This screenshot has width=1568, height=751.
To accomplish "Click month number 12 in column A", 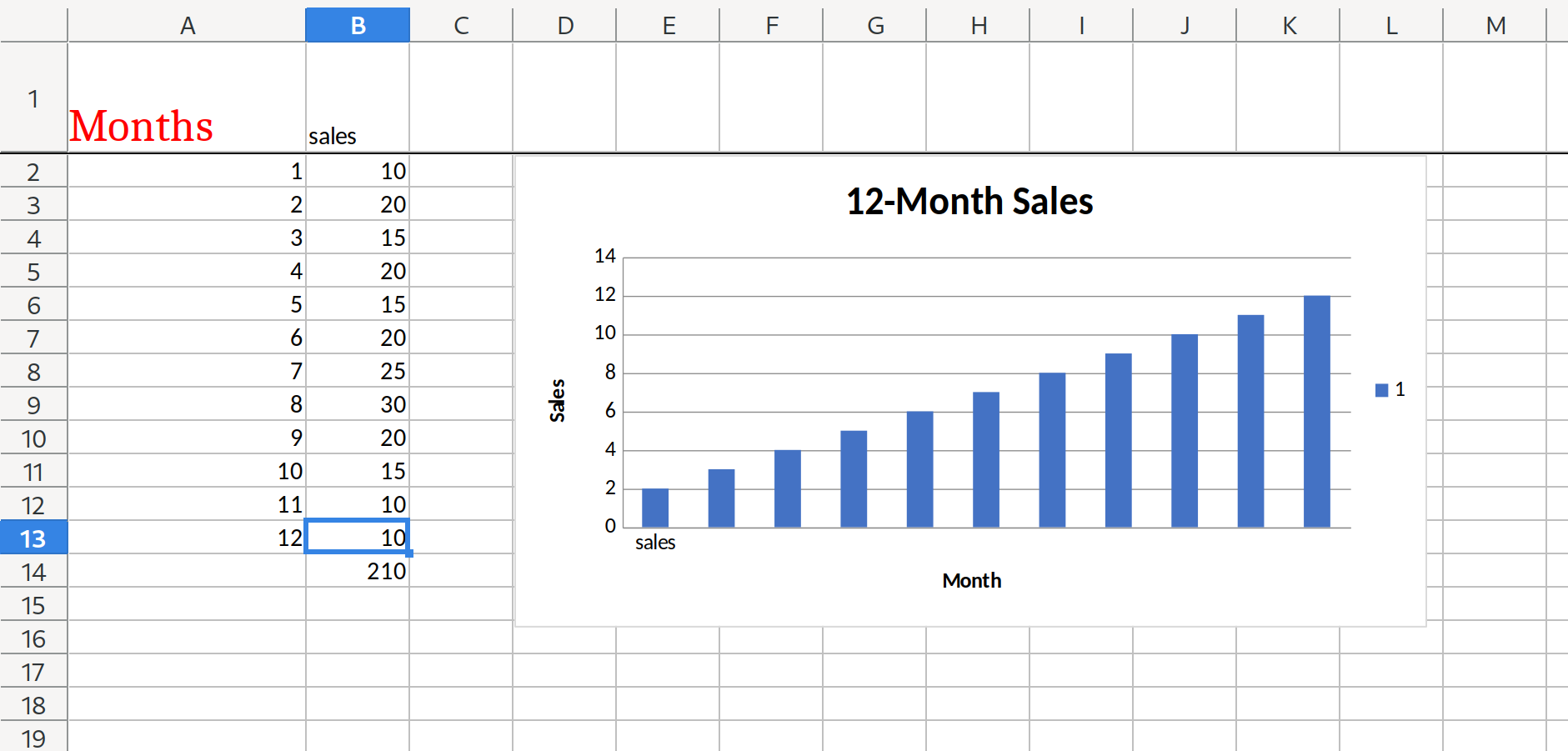I will 289,538.
